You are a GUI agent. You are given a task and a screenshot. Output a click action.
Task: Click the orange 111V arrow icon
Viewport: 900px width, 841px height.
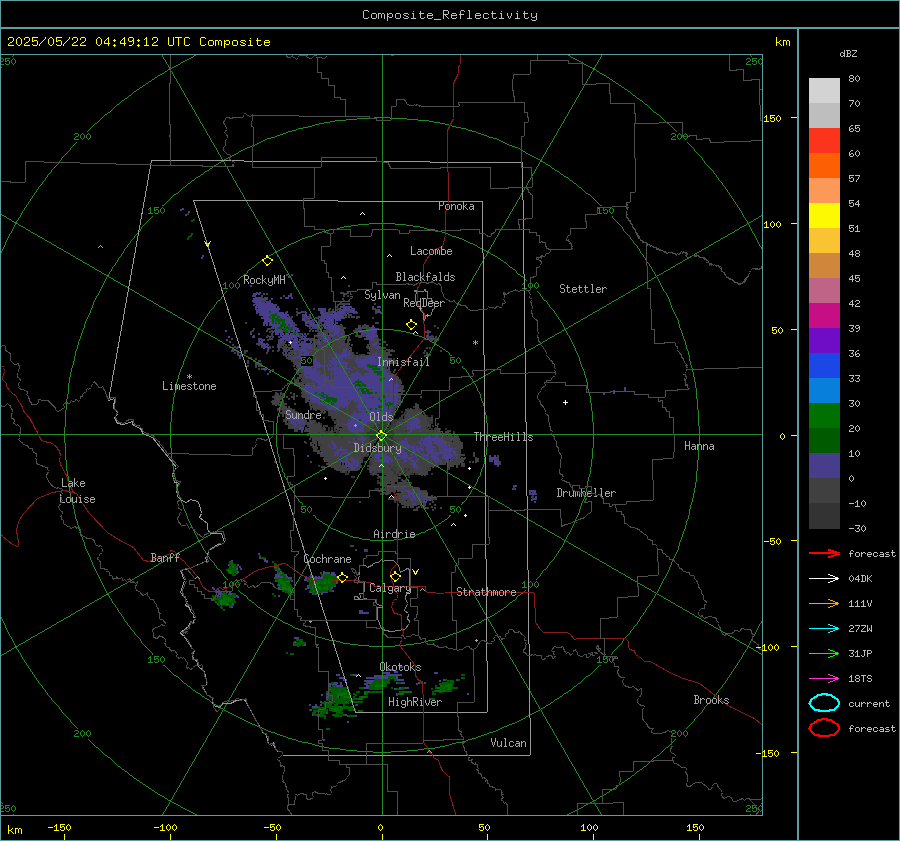(x=824, y=603)
